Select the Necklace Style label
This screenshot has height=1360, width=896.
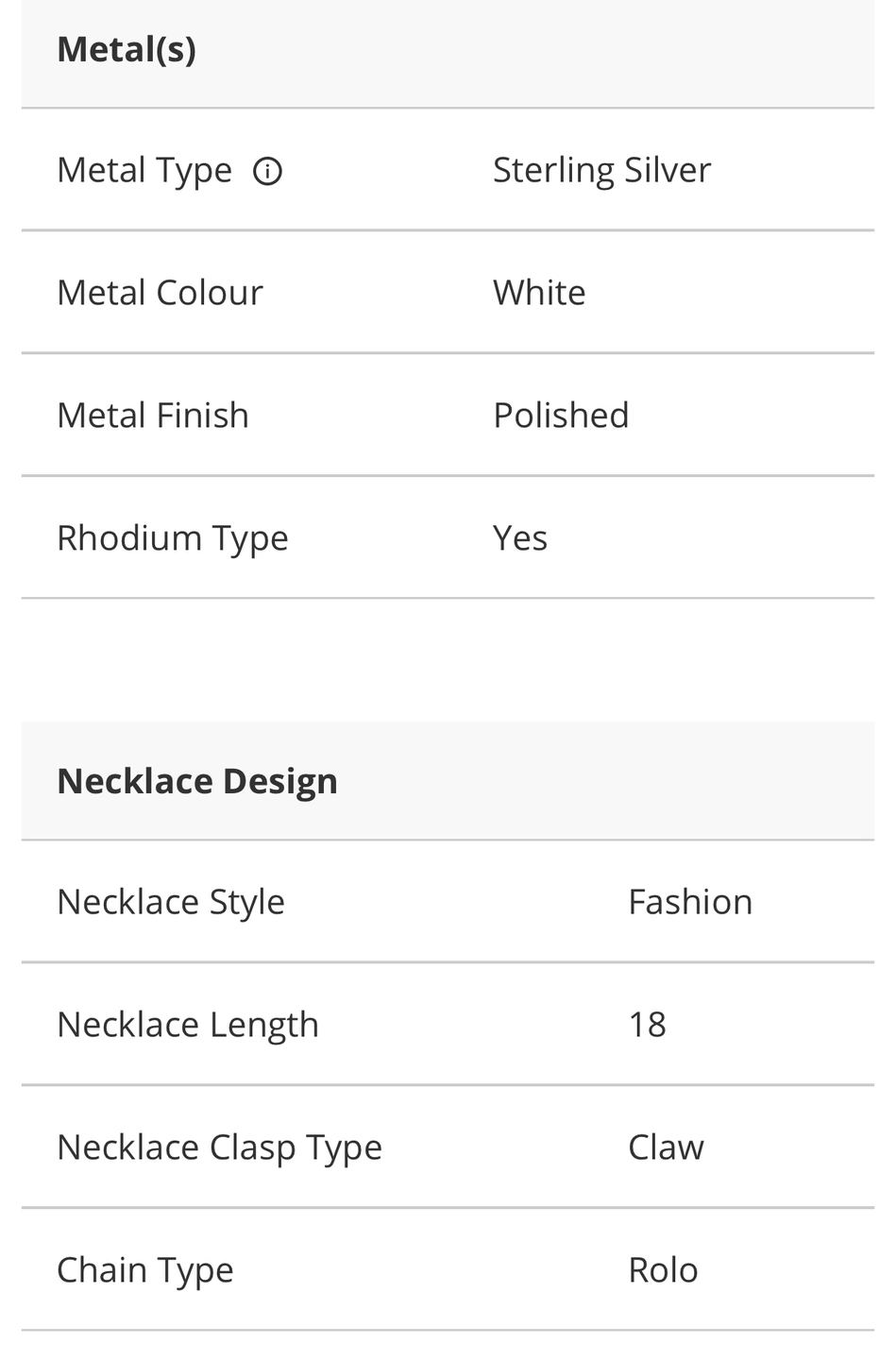point(171,902)
